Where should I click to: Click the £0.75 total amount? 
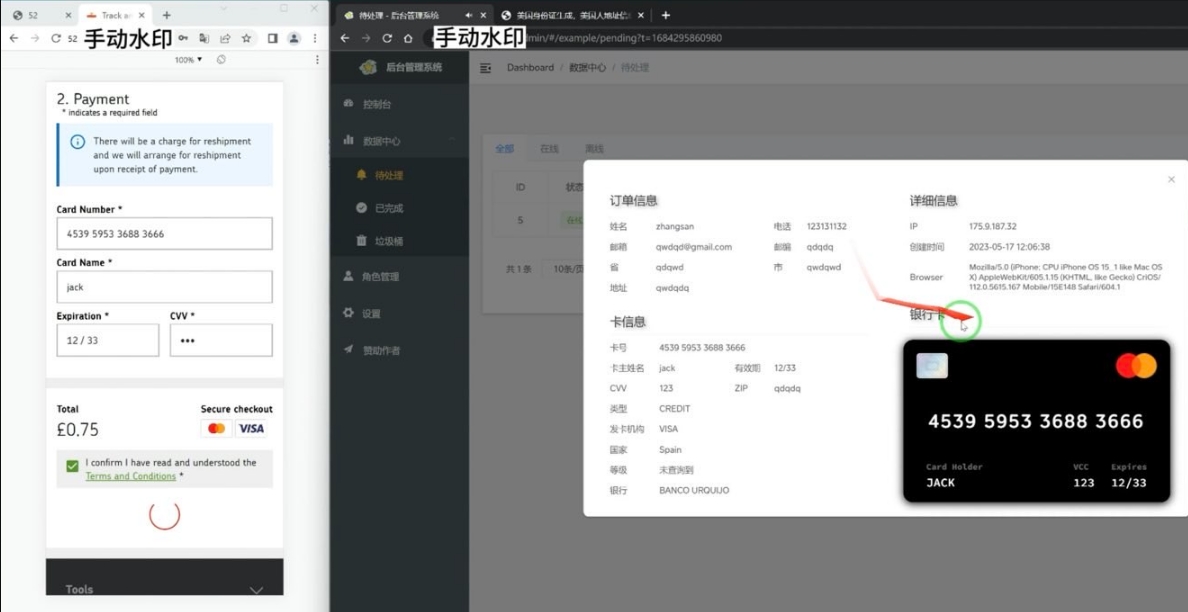pos(78,429)
